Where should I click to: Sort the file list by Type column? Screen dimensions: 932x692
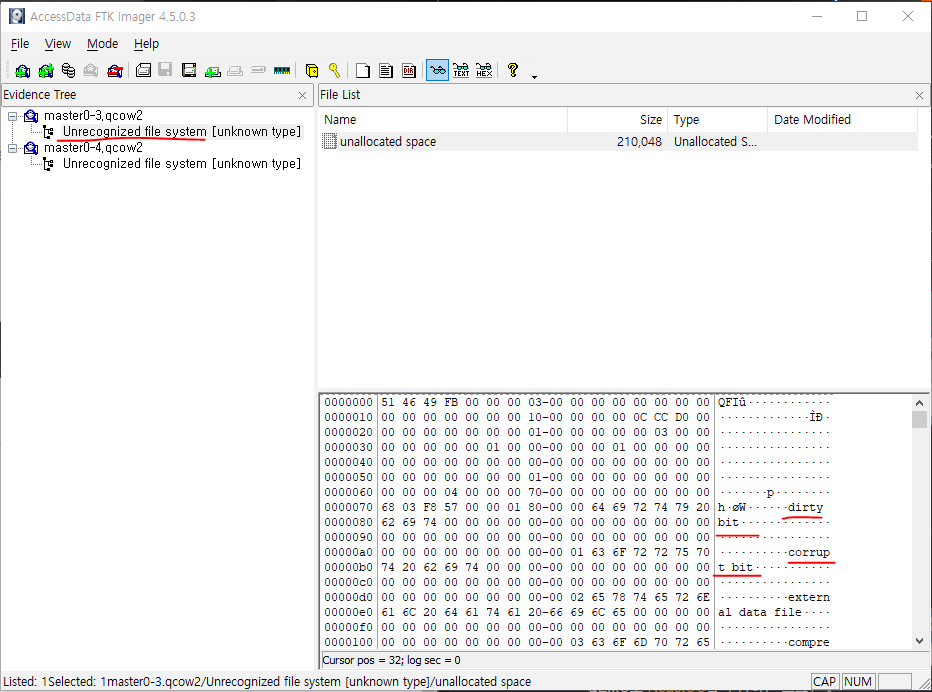click(x=717, y=119)
